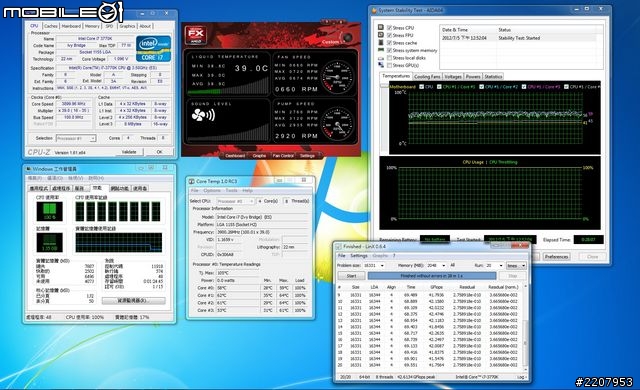The width and height of the screenshot is (640, 390).
Task: Enable Stress GPU(s) checkbox
Action: click(389, 65)
